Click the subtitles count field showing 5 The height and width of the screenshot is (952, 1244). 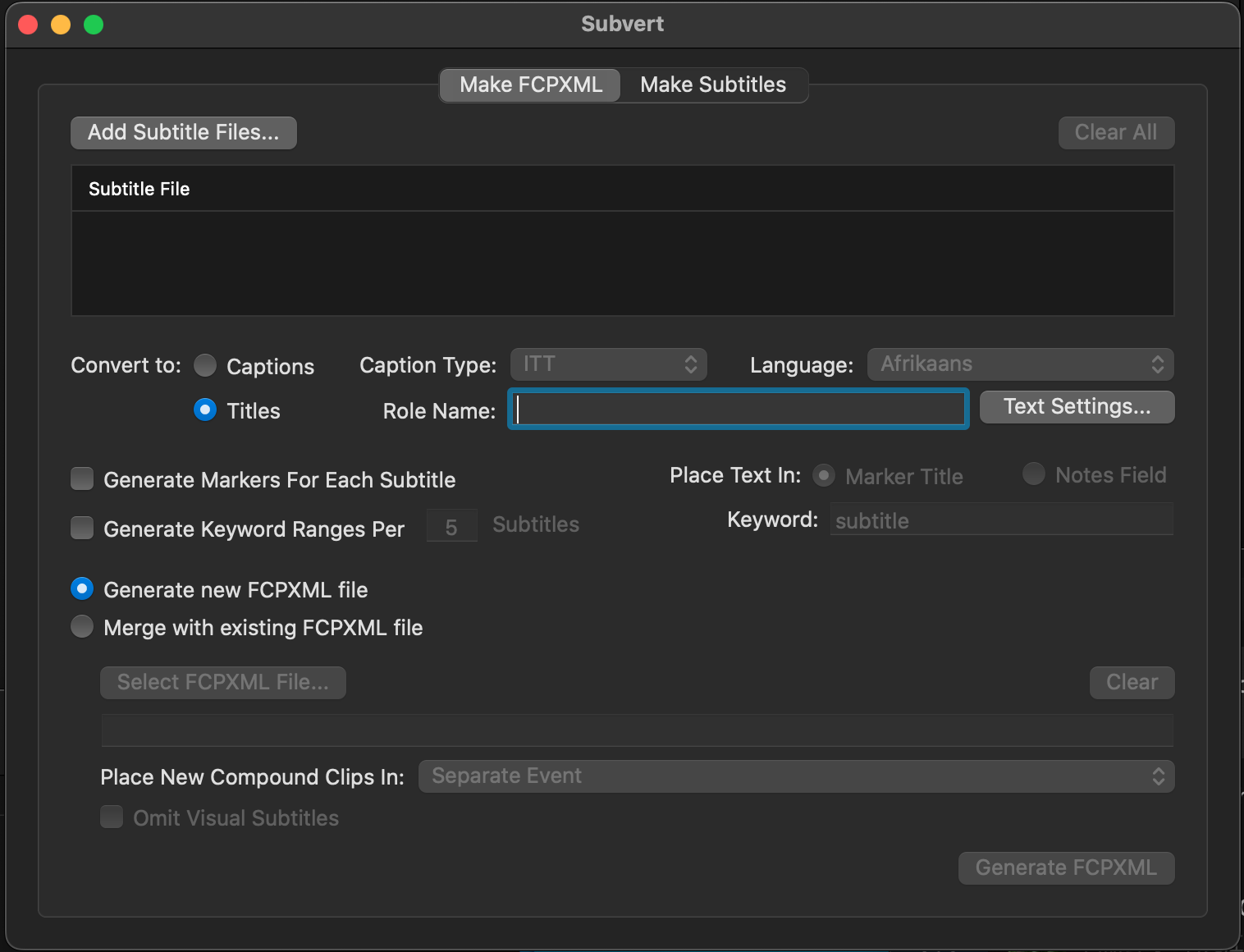click(451, 526)
